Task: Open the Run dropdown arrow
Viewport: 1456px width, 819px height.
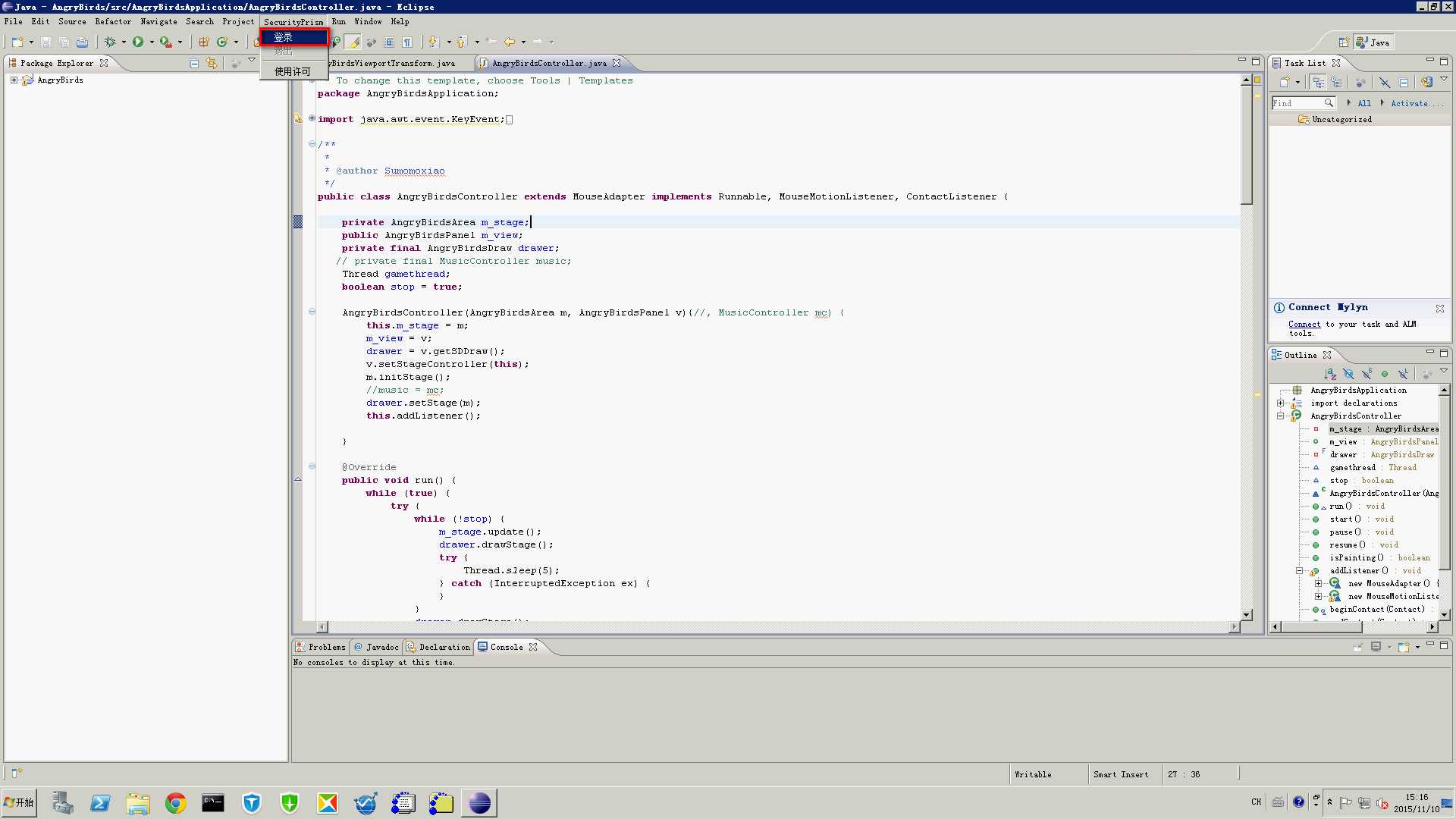Action: pos(152,42)
